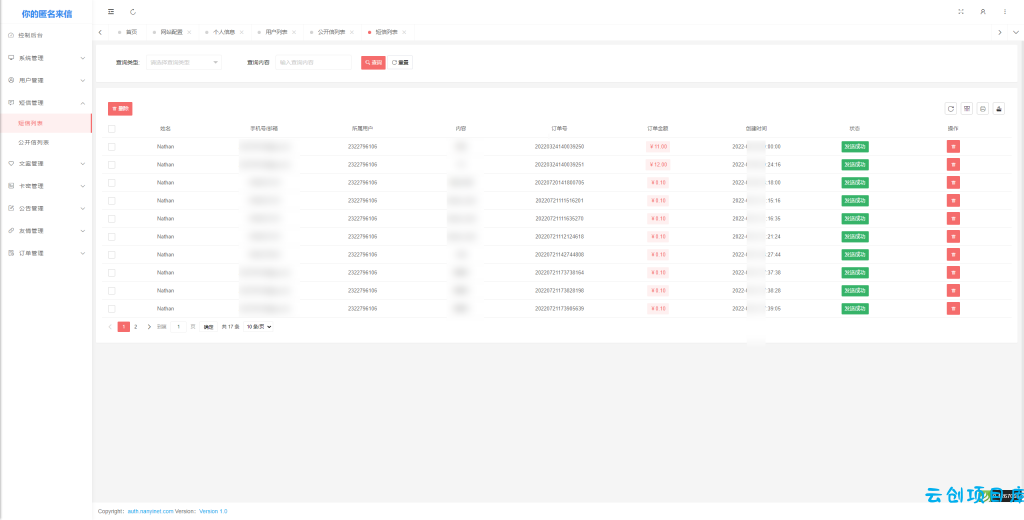Close the 网站配置 tab

189,32
